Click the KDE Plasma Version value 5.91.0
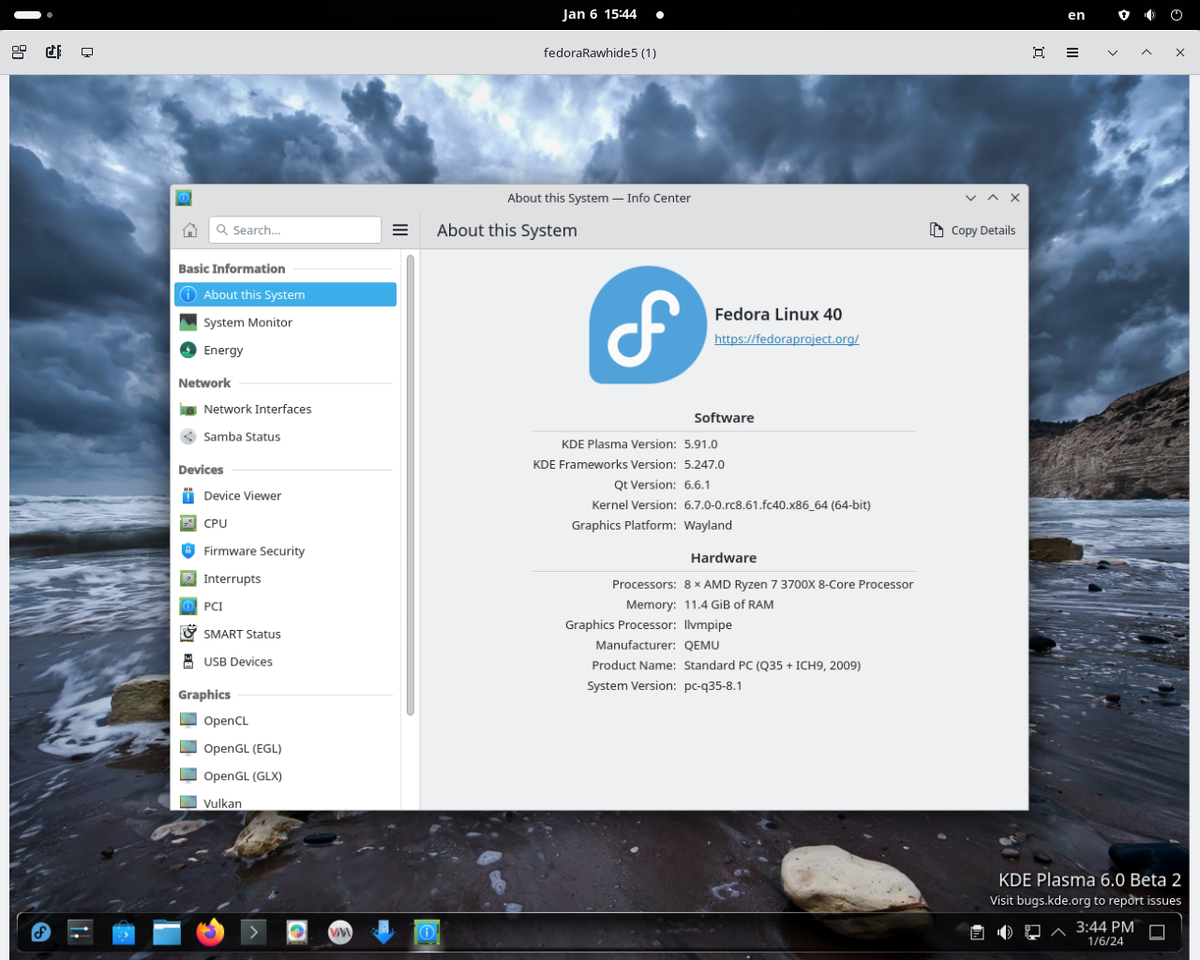 (x=701, y=444)
